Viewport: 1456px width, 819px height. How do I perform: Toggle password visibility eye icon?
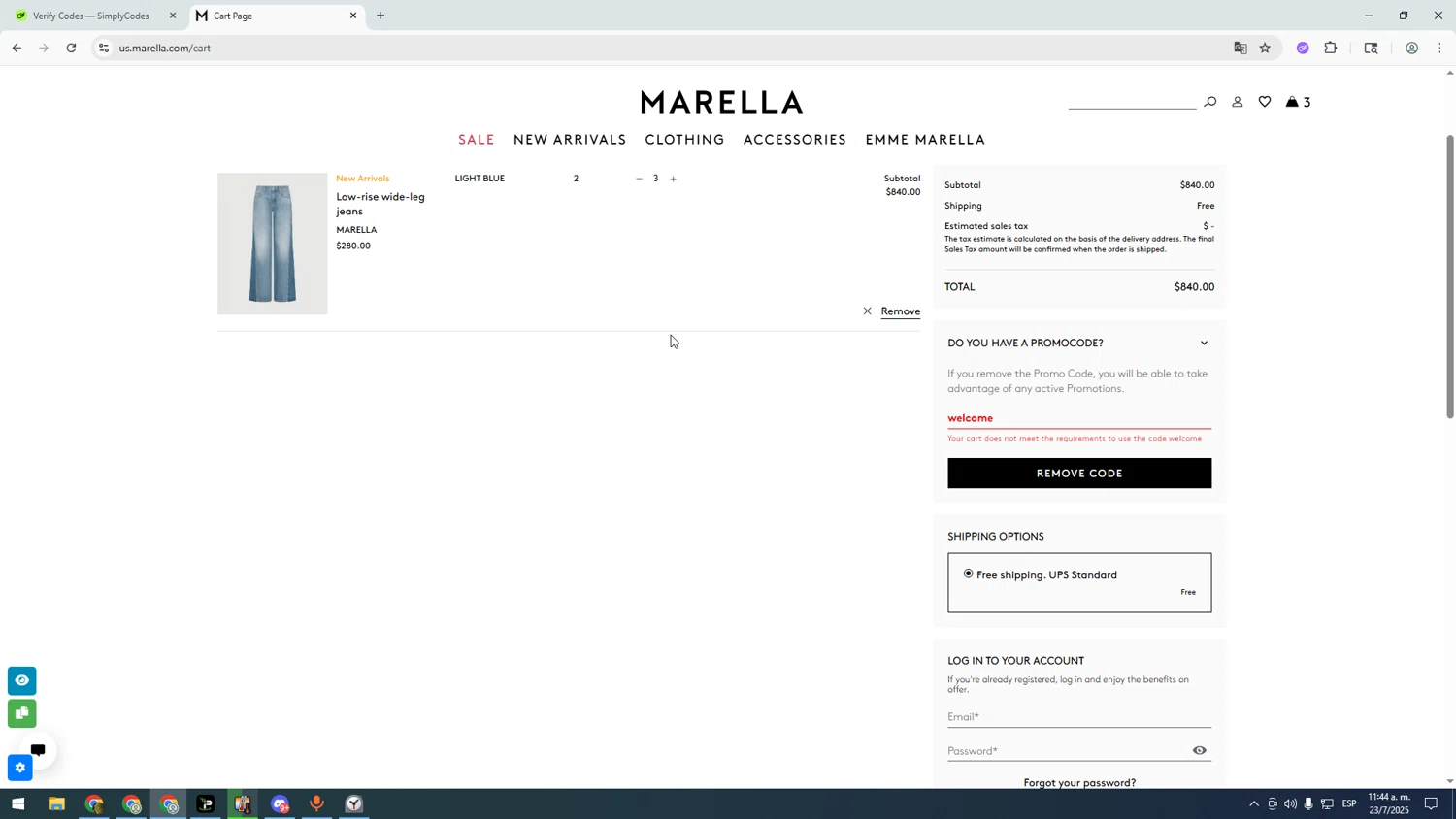[1200, 750]
